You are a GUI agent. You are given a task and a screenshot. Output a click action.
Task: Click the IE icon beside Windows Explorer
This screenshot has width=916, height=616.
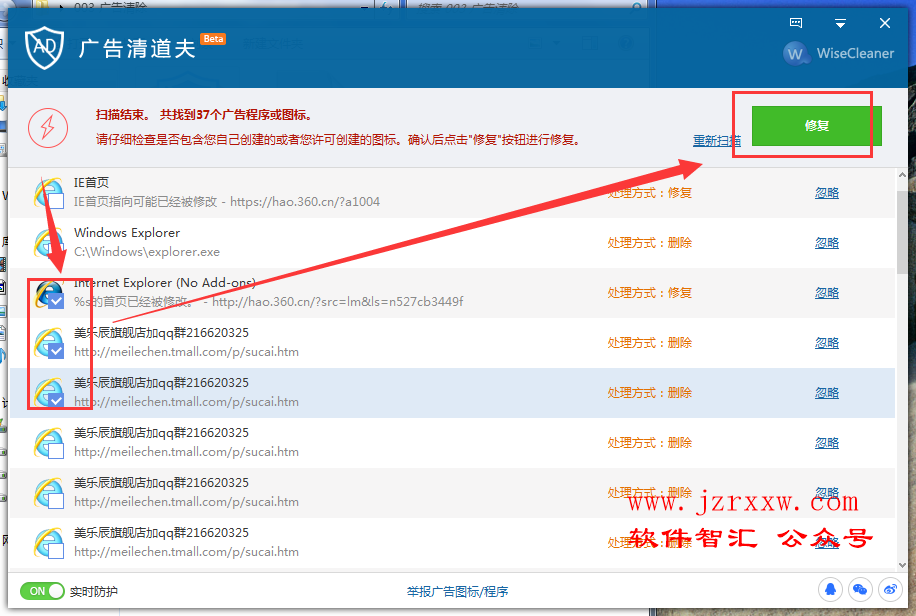48,243
